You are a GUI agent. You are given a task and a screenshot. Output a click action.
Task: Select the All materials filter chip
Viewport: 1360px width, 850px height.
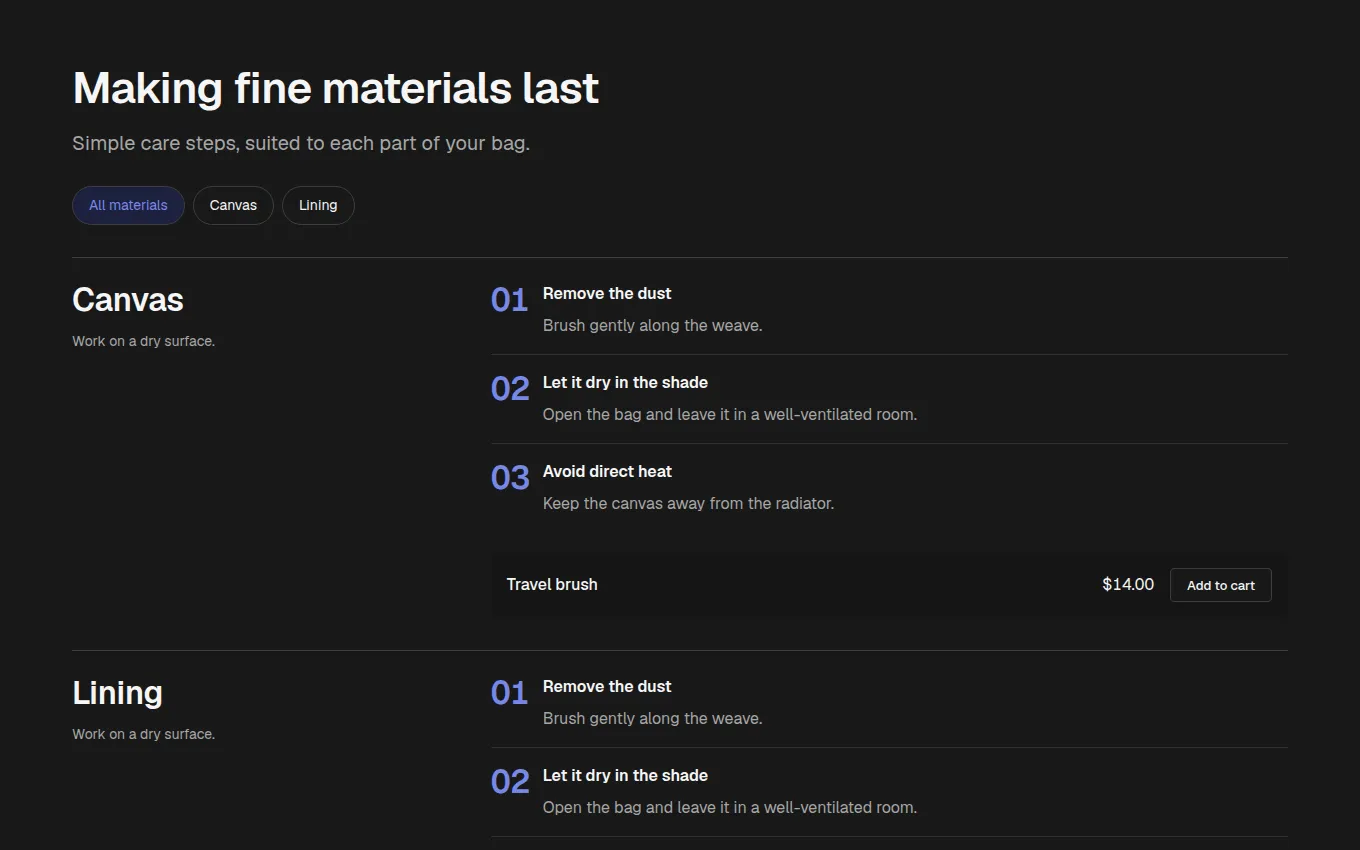click(x=128, y=205)
